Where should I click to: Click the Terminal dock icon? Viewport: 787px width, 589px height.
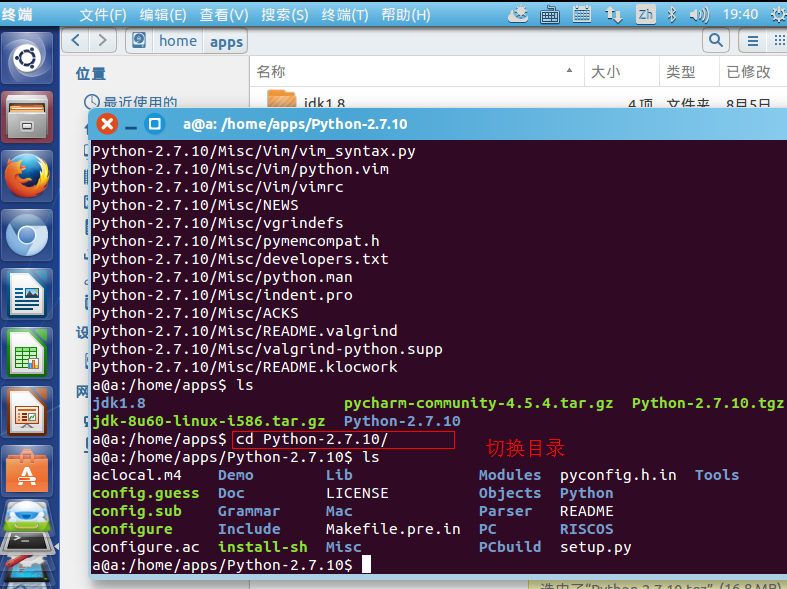(27, 542)
